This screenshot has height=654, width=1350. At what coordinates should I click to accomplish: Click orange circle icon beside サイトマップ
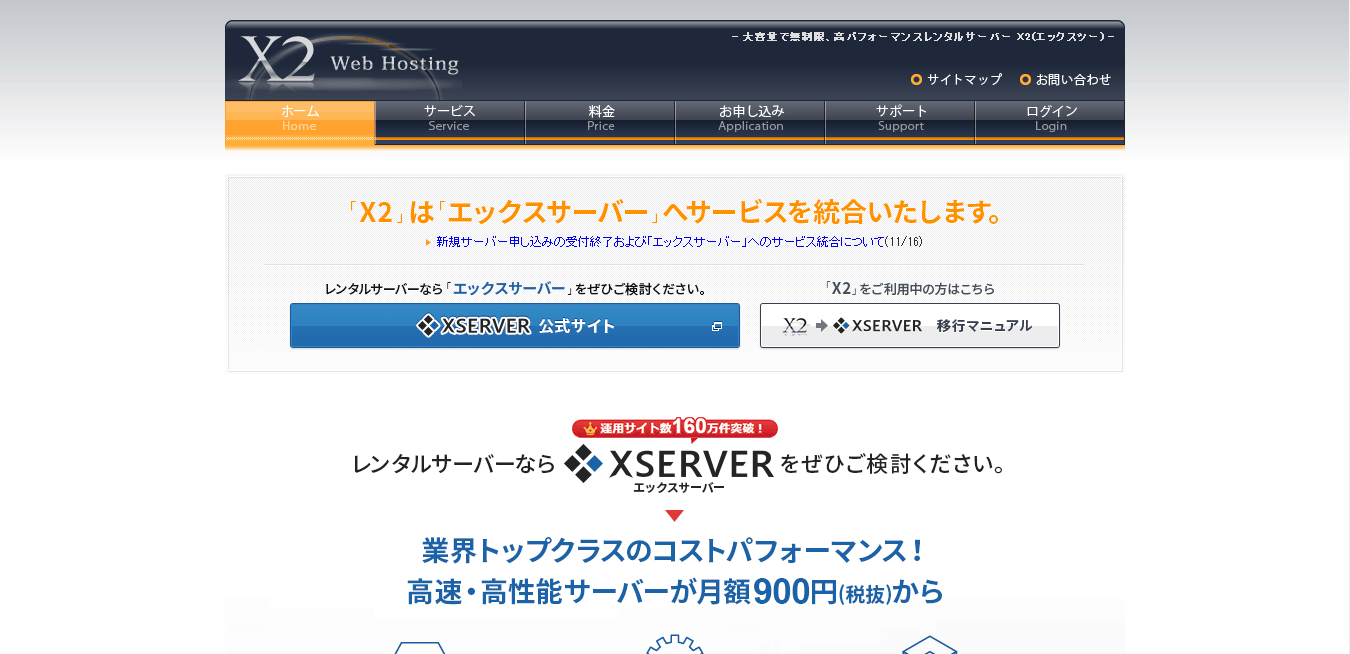coord(916,80)
